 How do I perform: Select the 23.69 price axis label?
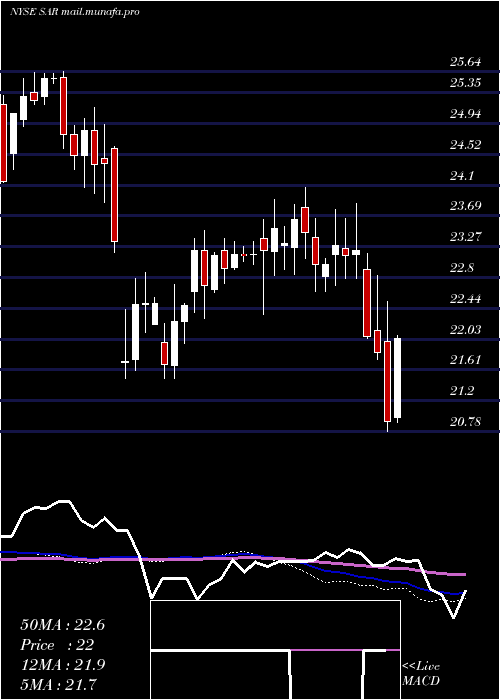pyautogui.click(x=466, y=206)
